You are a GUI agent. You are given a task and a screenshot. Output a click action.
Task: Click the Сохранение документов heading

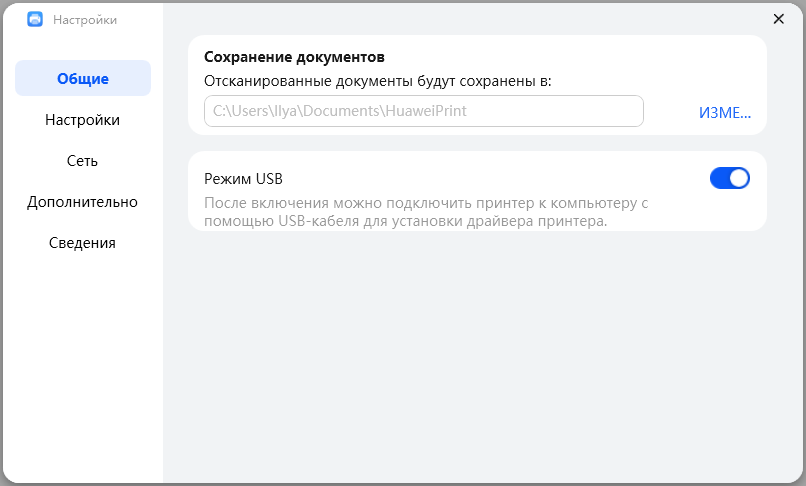[x=294, y=57]
